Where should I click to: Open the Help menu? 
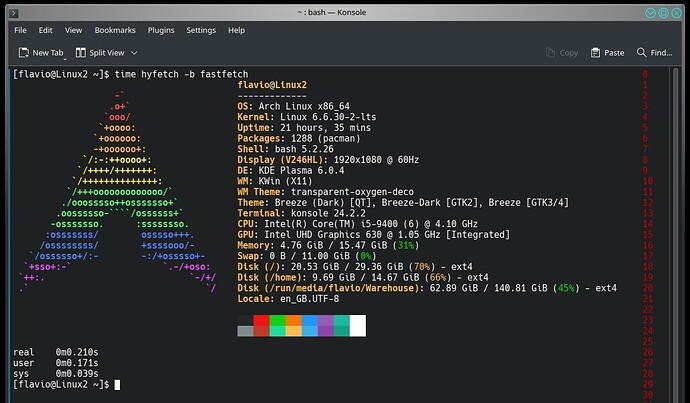pyautogui.click(x=236, y=30)
